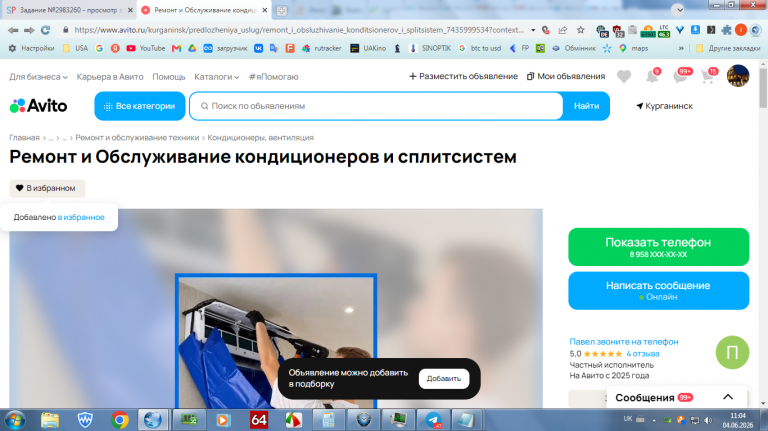This screenshot has height=431, width=768.
Task: Open the air conditioner photo
Action: [x=276, y=341]
